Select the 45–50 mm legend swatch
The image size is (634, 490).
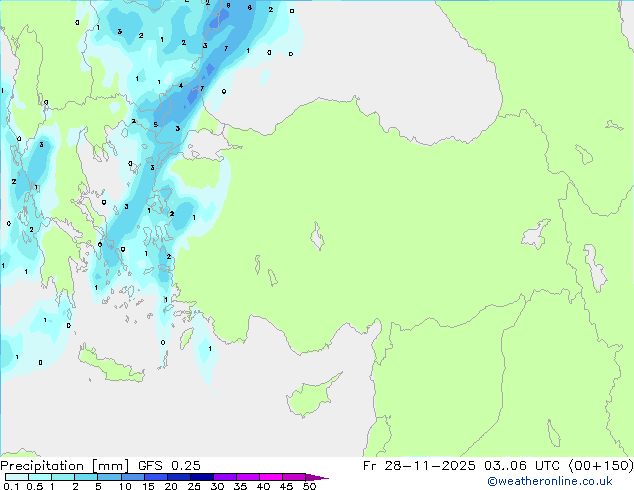pyautogui.click(x=294, y=477)
